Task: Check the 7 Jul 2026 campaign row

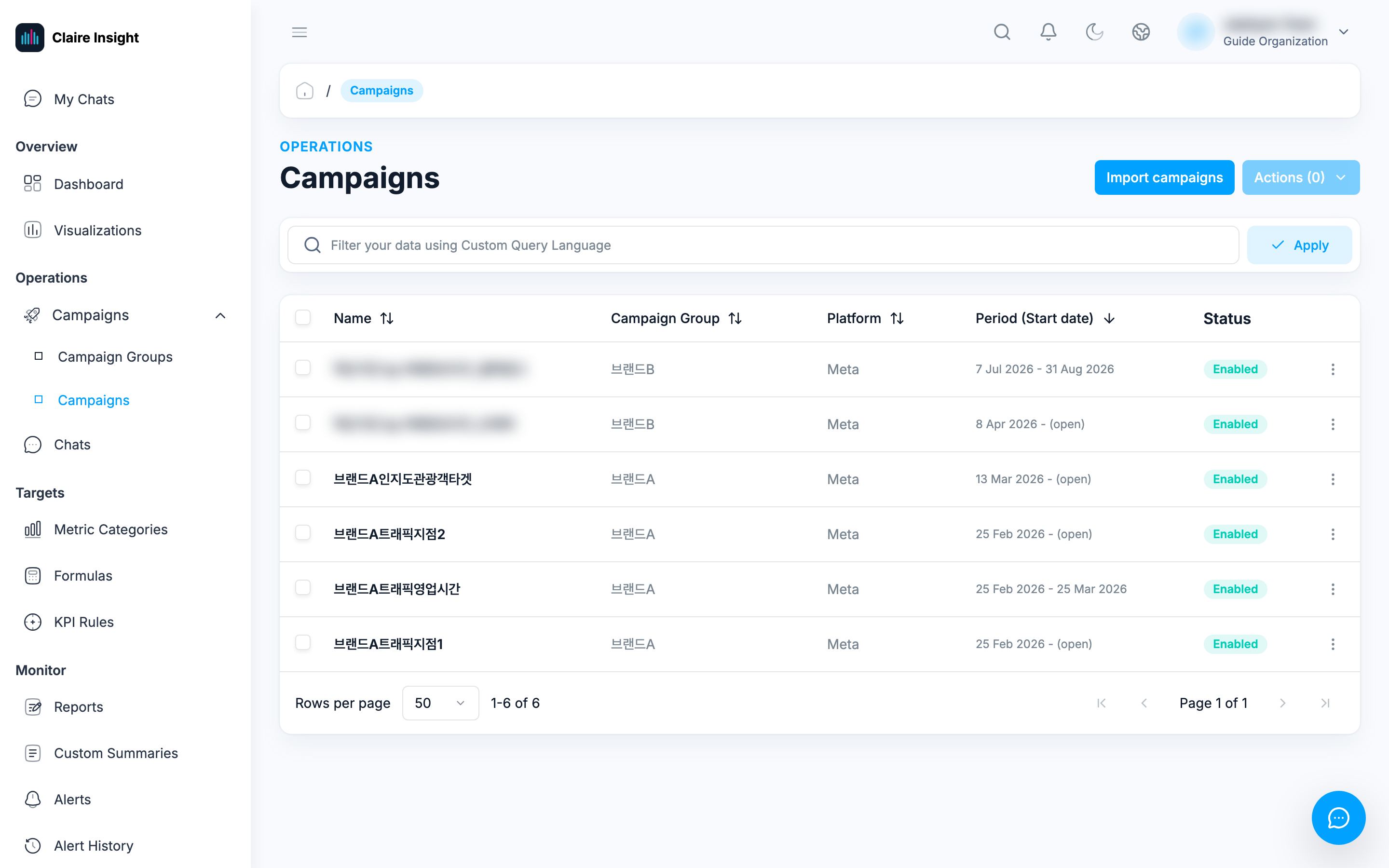Action: pos(302,367)
